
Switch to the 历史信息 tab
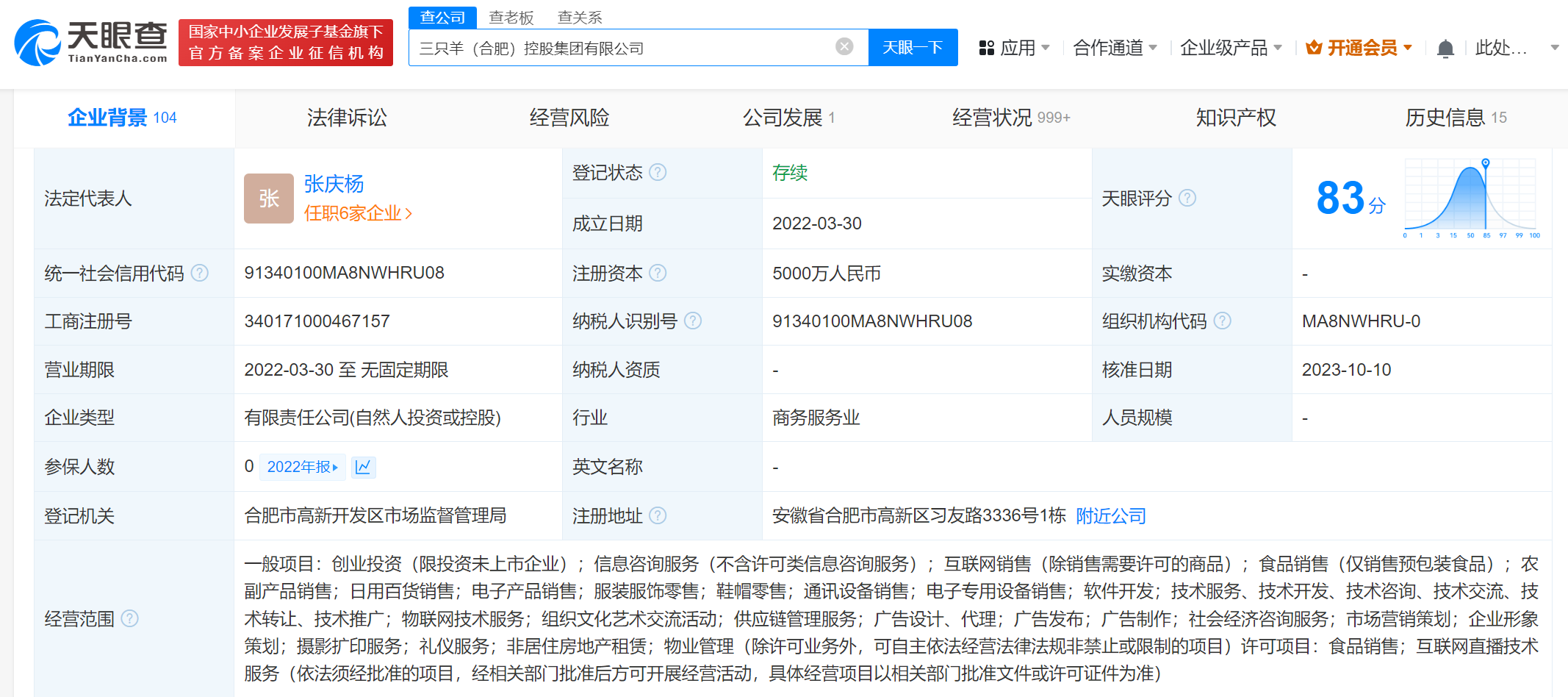pos(1447,117)
